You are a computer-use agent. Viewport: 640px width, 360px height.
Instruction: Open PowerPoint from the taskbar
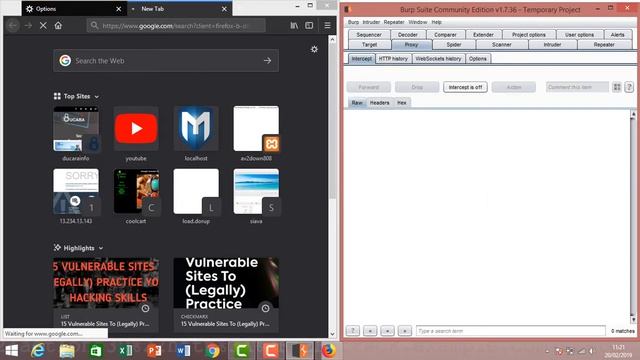(x=154, y=351)
